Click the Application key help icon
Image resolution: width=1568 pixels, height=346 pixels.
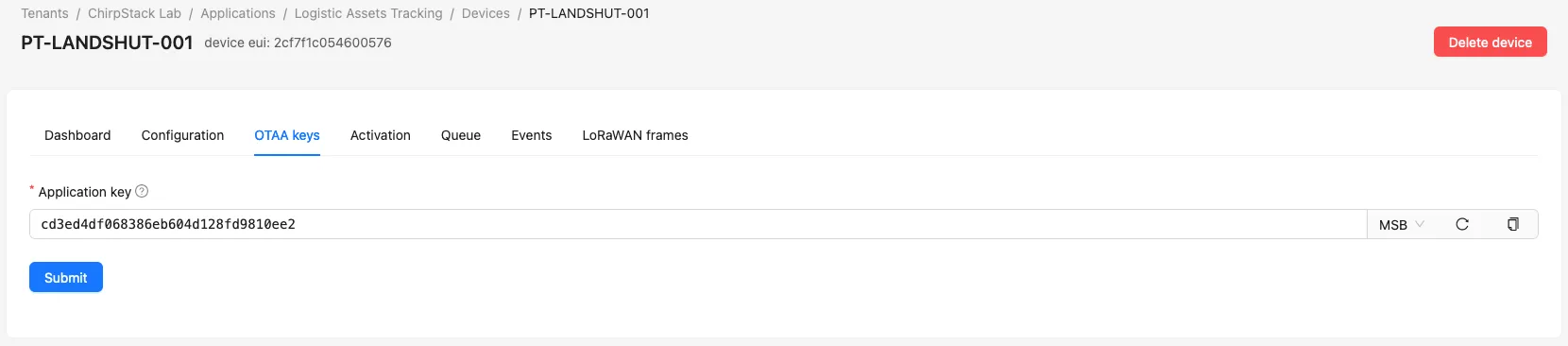tap(142, 191)
